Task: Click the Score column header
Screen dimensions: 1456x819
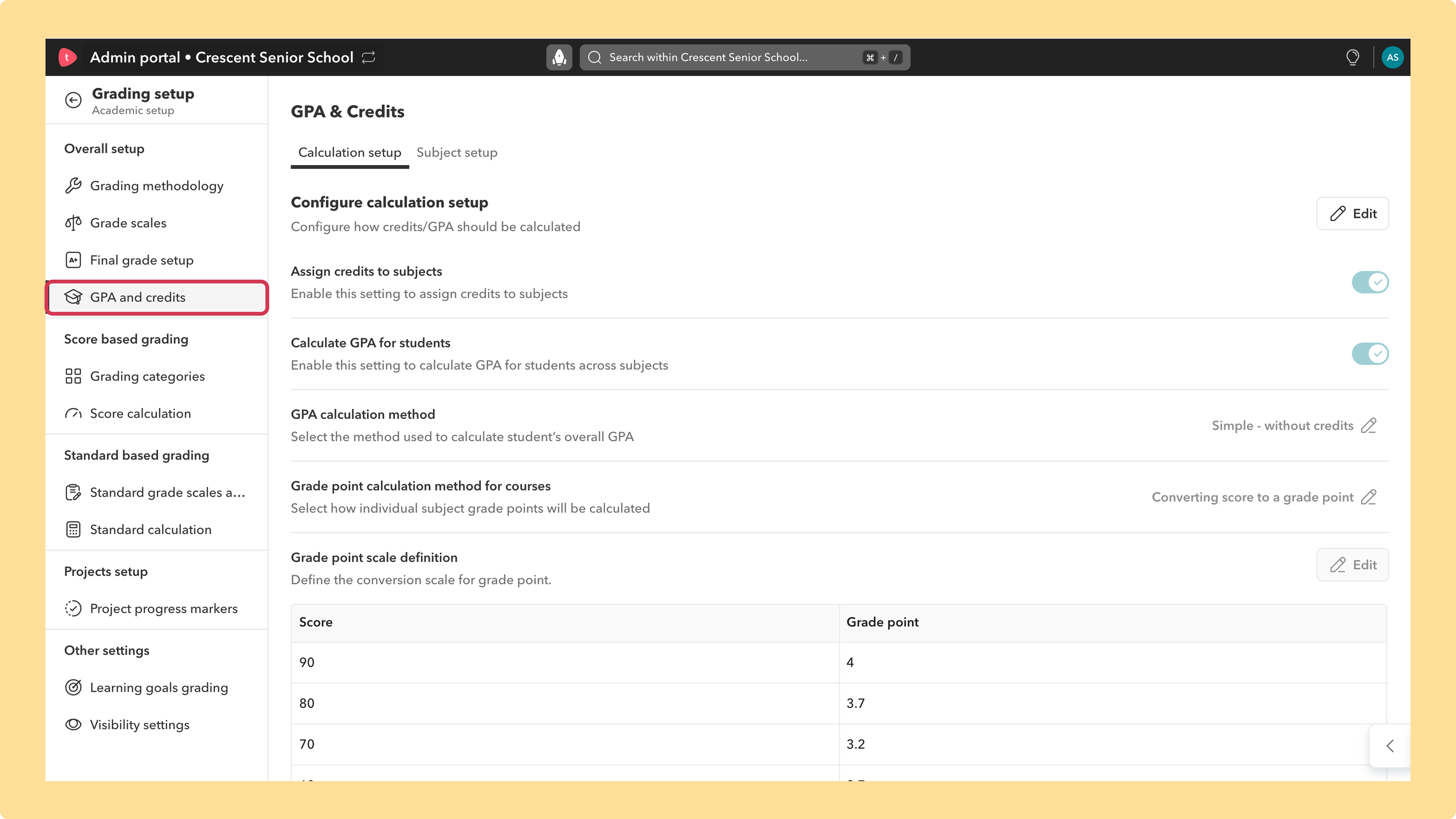Action: pyautogui.click(x=565, y=622)
